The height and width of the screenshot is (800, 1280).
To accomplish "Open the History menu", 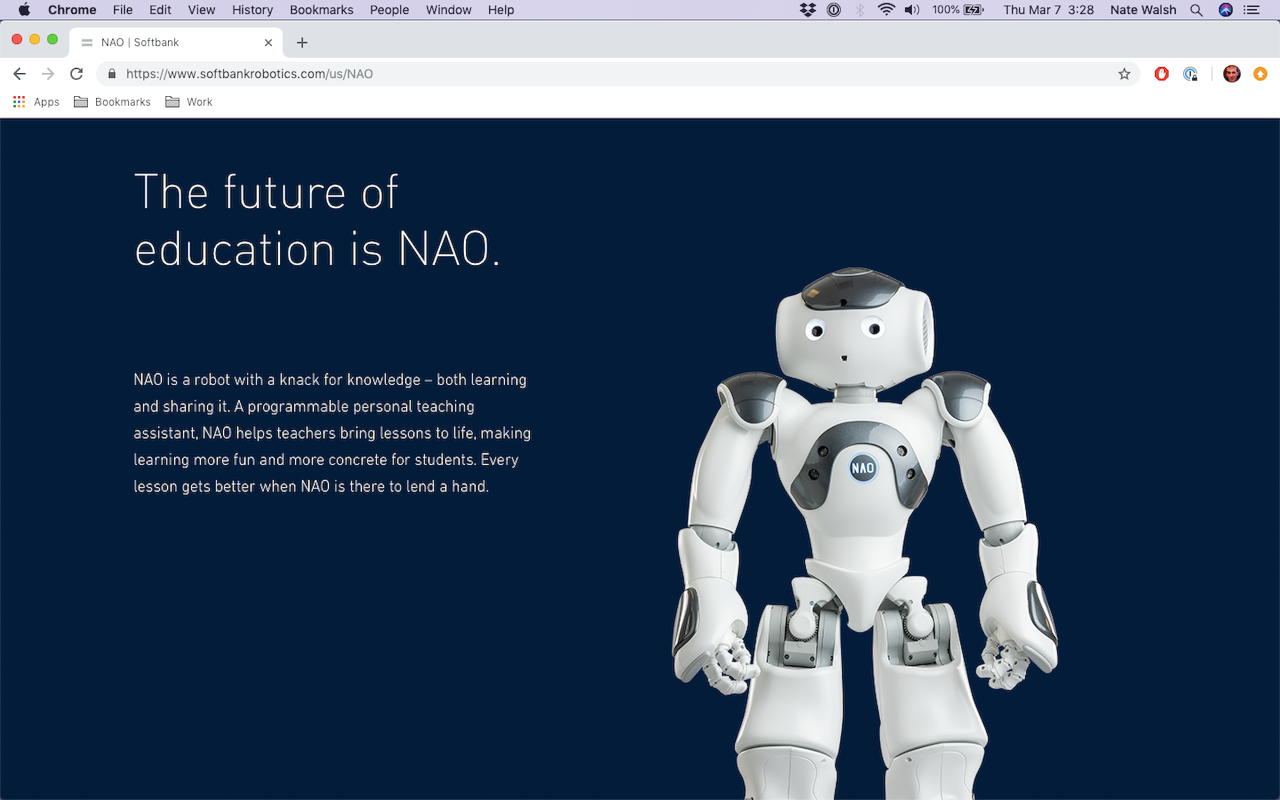I will click(x=252, y=10).
